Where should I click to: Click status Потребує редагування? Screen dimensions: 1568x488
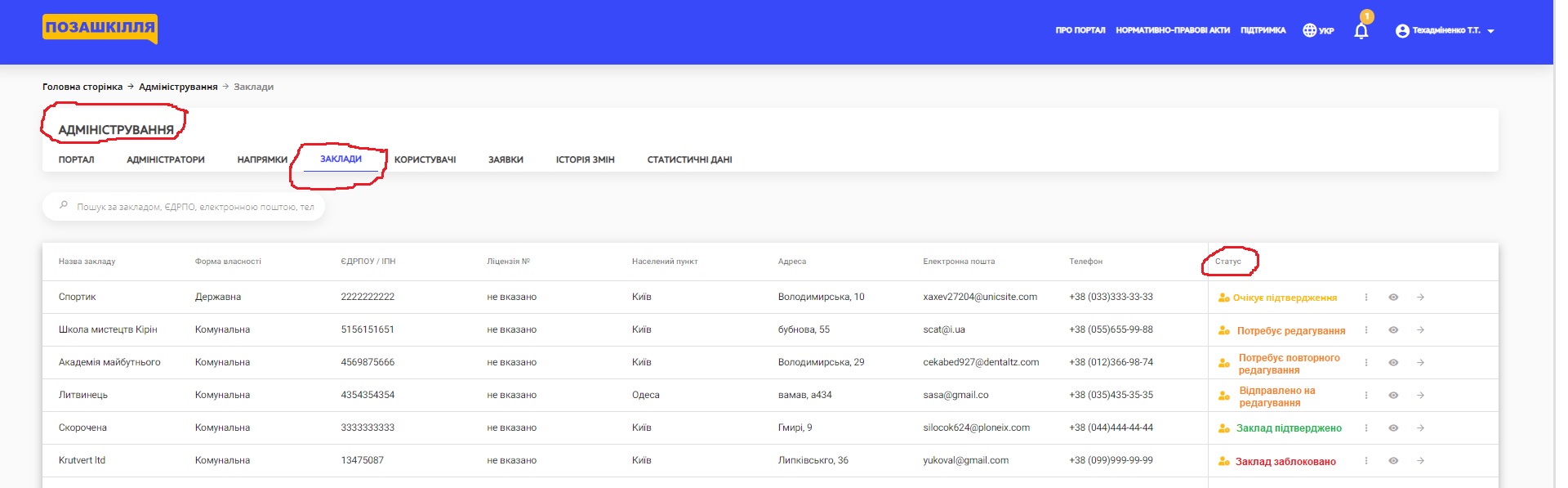pos(1291,331)
